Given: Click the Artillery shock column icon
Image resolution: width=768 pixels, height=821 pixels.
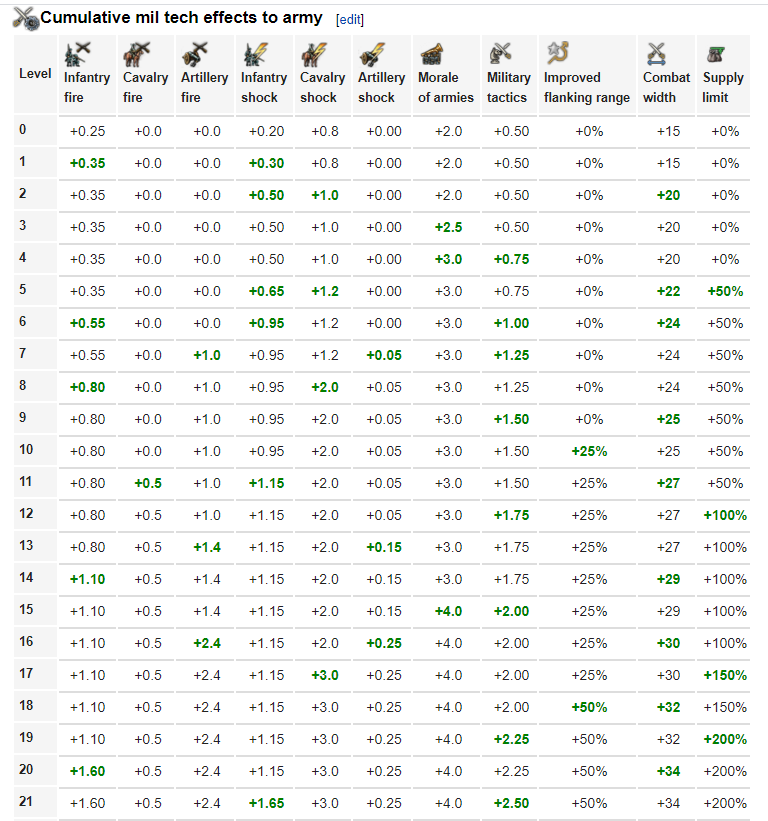Looking at the screenshot, I should tap(371, 54).
